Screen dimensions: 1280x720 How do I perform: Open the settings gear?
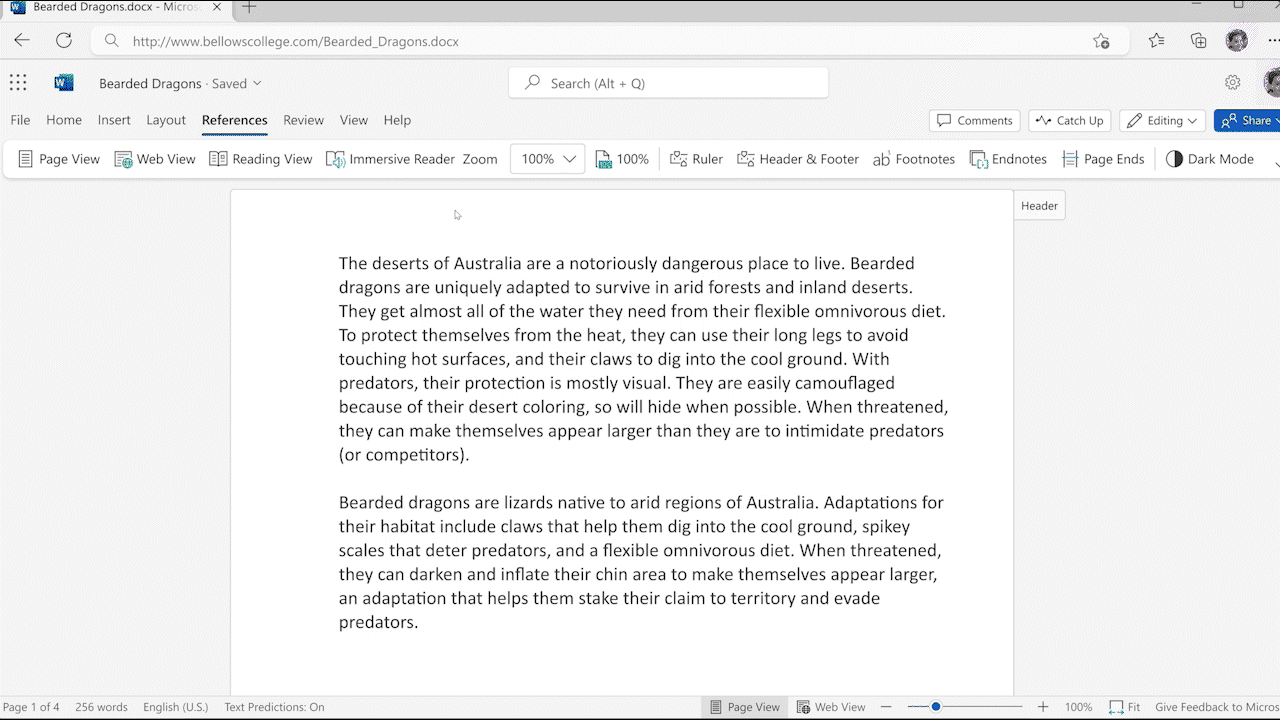tap(1232, 83)
